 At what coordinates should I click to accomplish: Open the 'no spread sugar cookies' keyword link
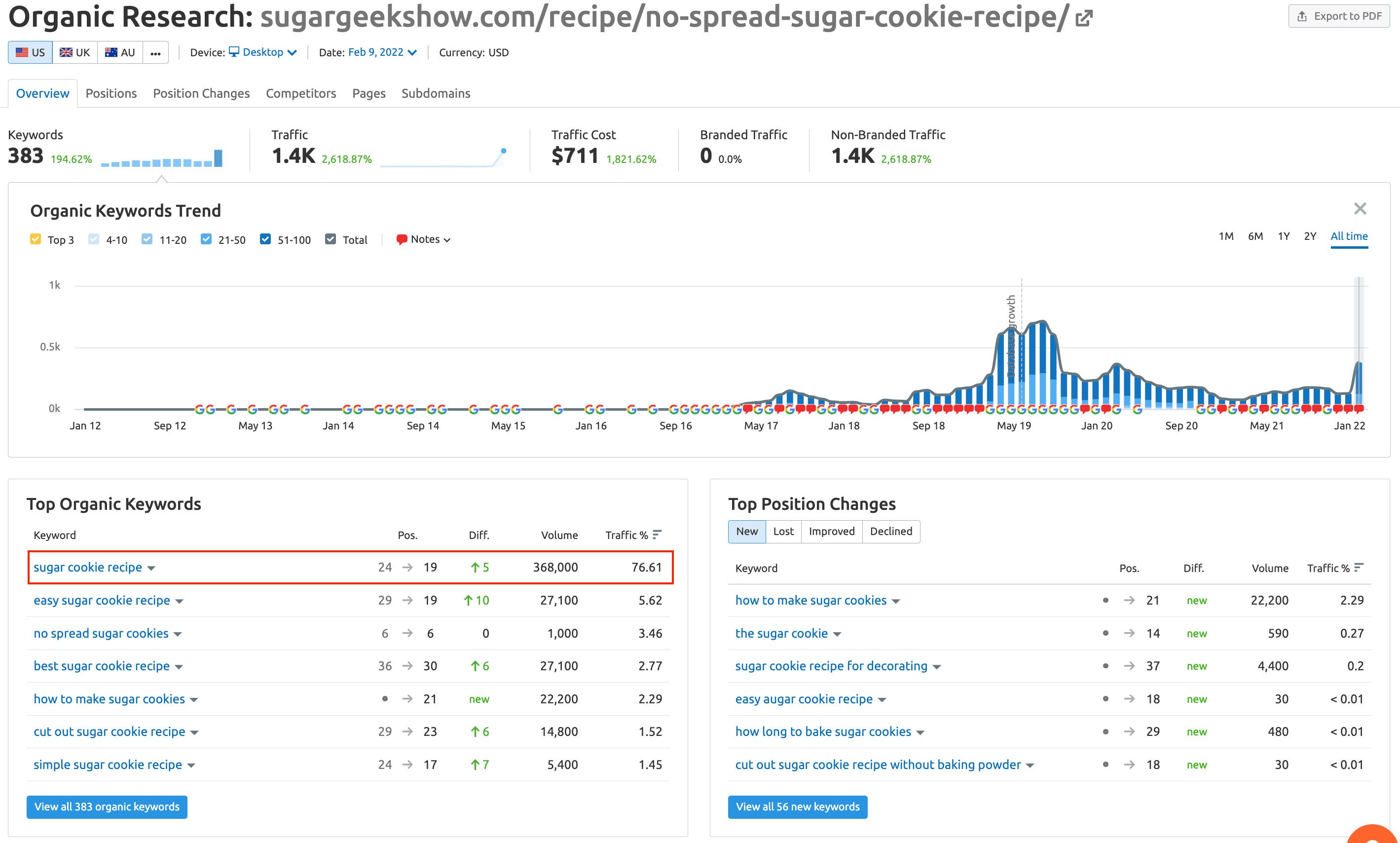(101, 633)
